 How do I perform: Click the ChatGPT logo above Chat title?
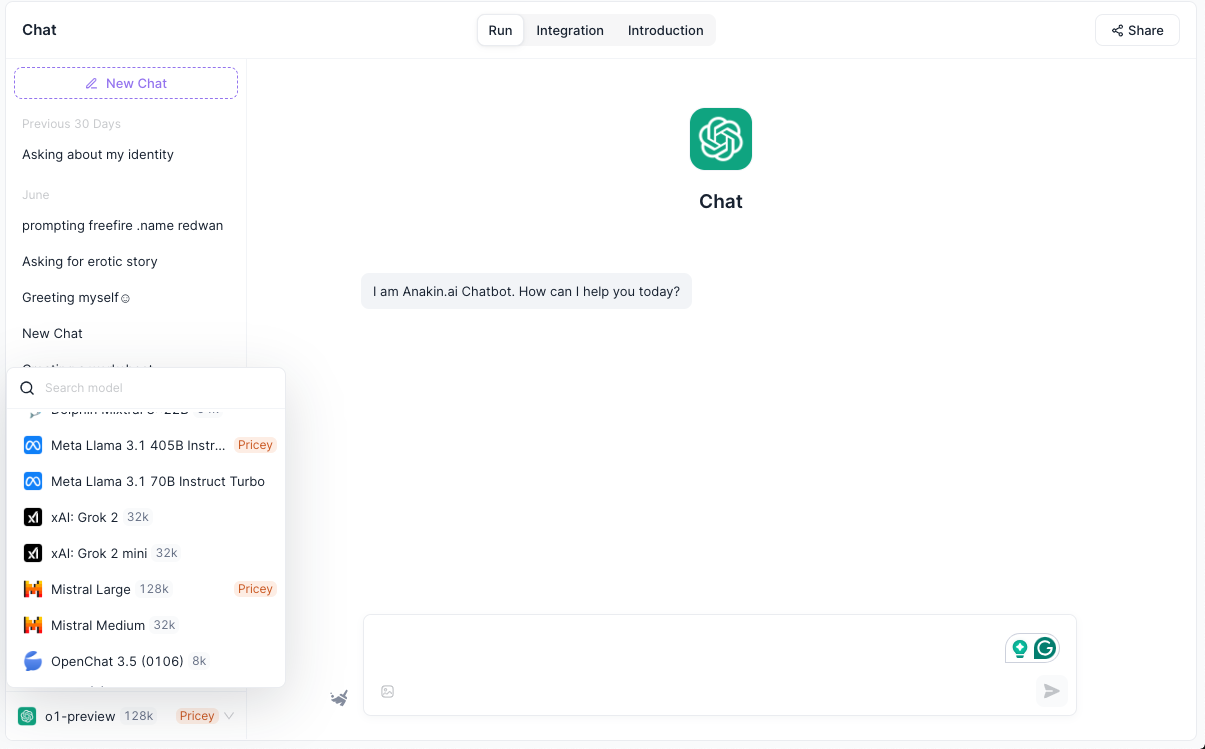720,139
